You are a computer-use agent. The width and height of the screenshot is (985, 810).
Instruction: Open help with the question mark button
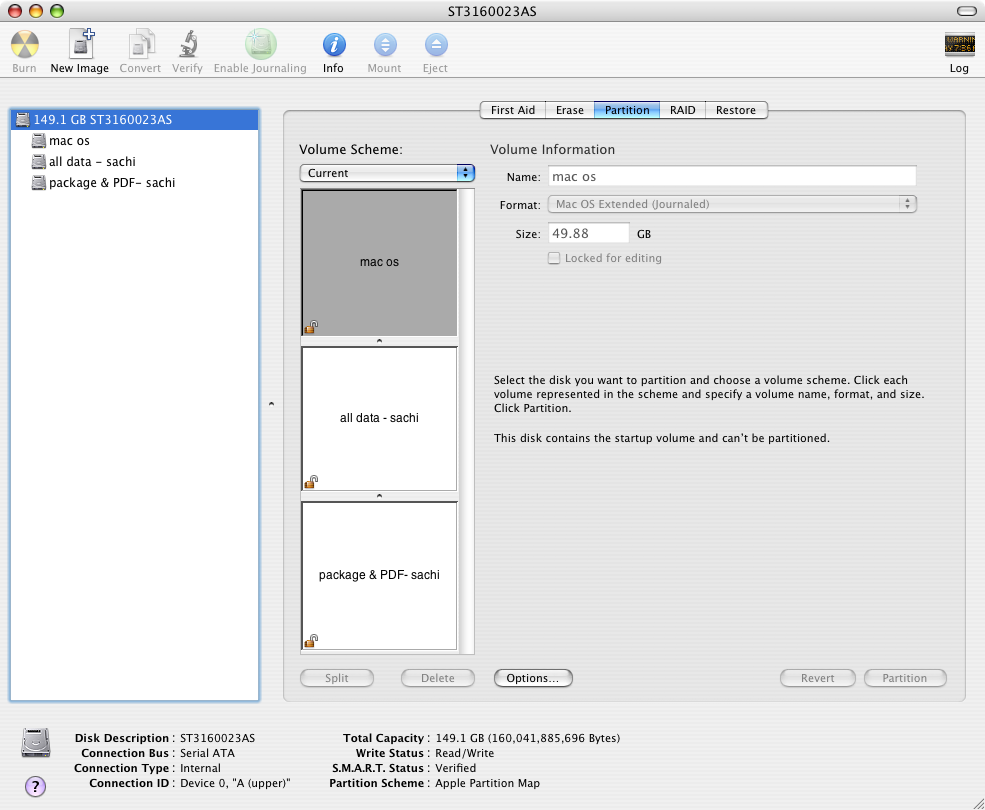coord(35,786)
